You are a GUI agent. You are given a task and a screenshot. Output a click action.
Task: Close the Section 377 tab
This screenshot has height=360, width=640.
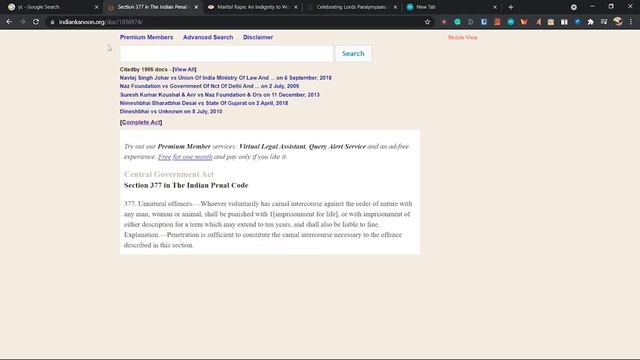click(196, 7)
